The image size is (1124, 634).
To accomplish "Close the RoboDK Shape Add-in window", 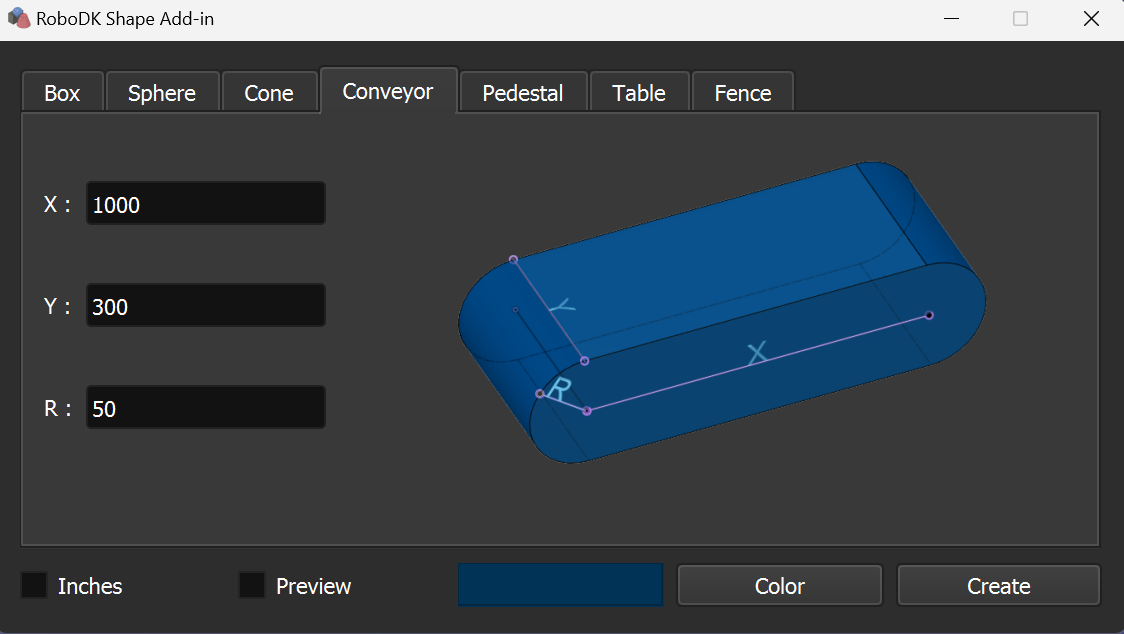I will point(1091,19).
